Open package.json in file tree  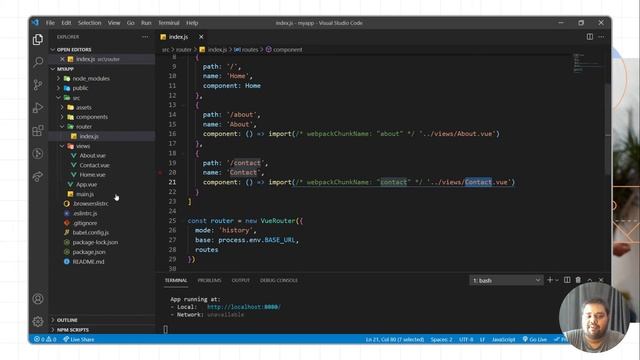pyautogui.click(x=89, y=252)
